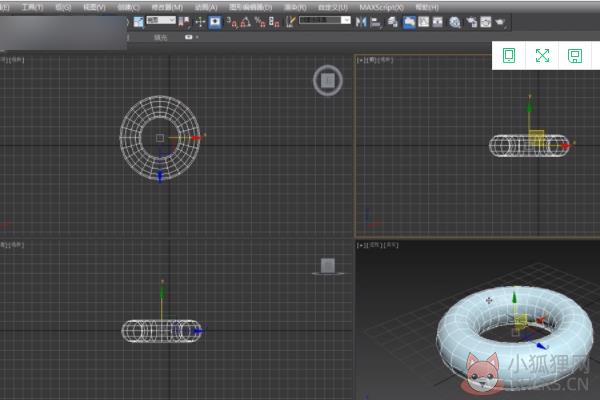The width and height of the screenshot is (600, 400).
Task: Open the Layer Manager
Action: [x=393, y=22]
